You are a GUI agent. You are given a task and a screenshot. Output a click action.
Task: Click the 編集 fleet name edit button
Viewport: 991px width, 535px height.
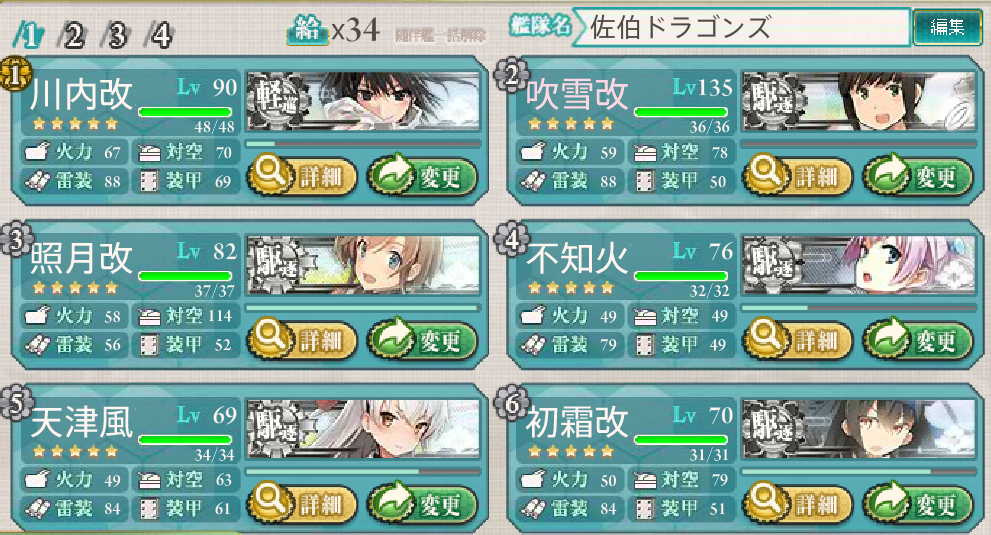947,27
